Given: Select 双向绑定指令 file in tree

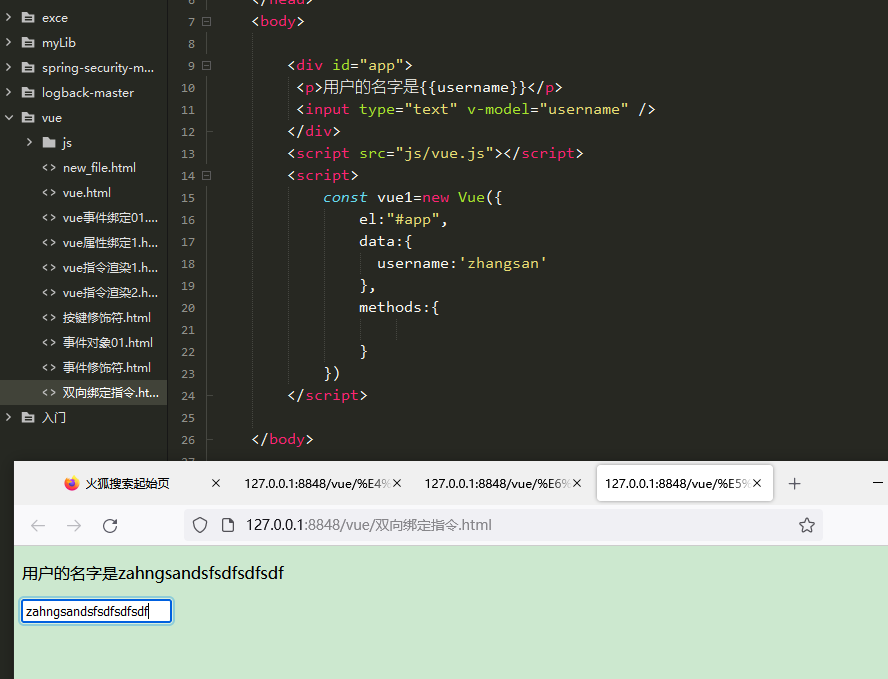Looking at the screenshot, I should (x=83, y=392).
